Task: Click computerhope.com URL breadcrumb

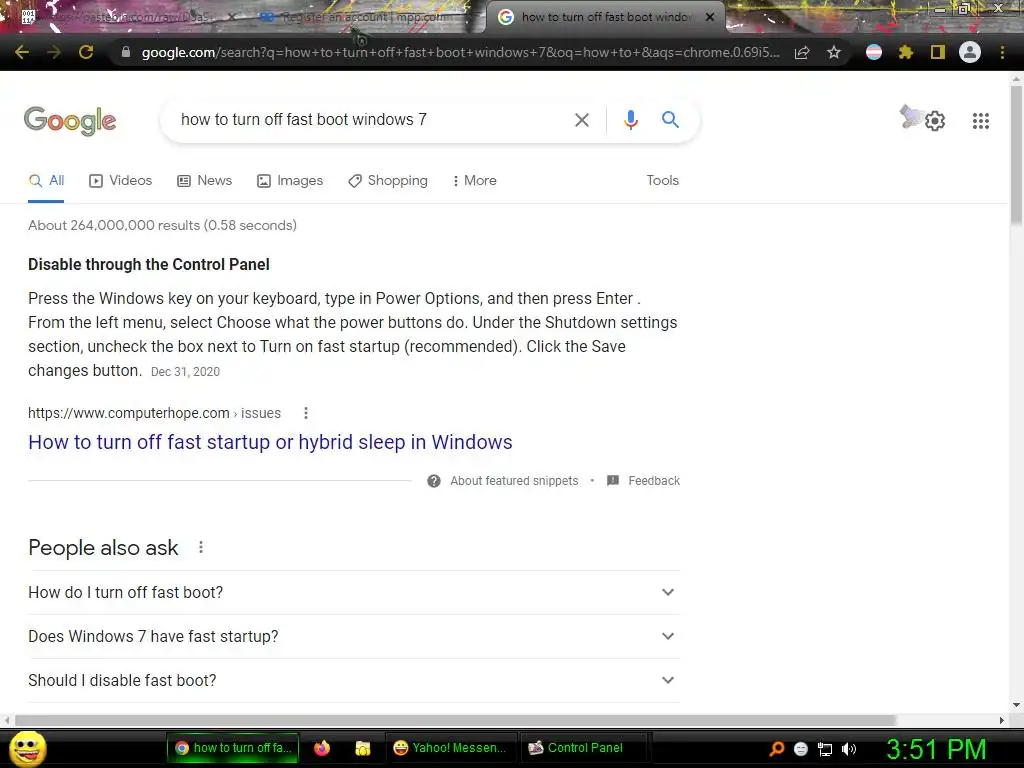Action: tap(154, 413)
